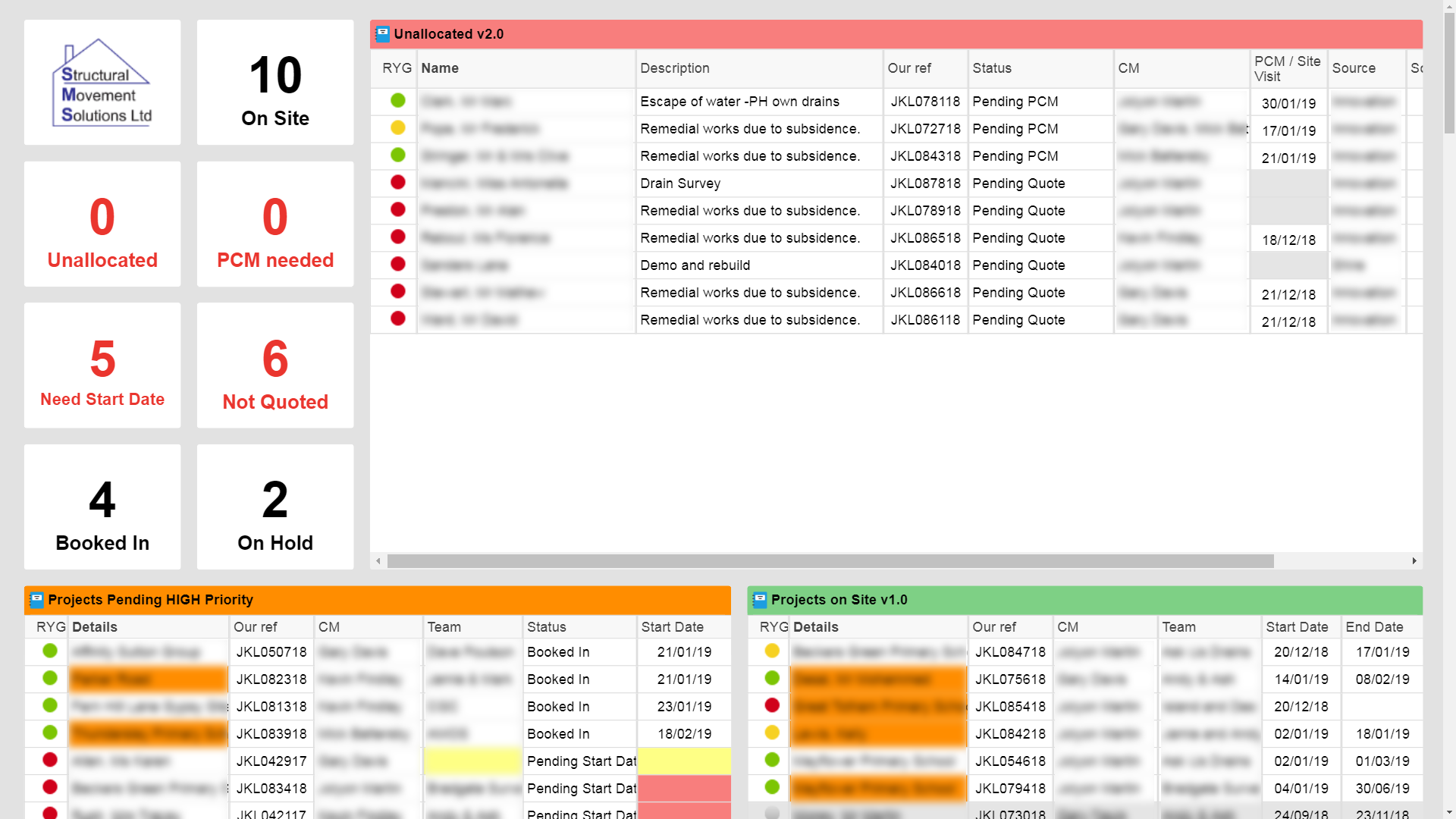The width and height of the screenshot is (1456, 819).
Task: Toggle the On Hold projects indicator
Action: tap(275, 510)
